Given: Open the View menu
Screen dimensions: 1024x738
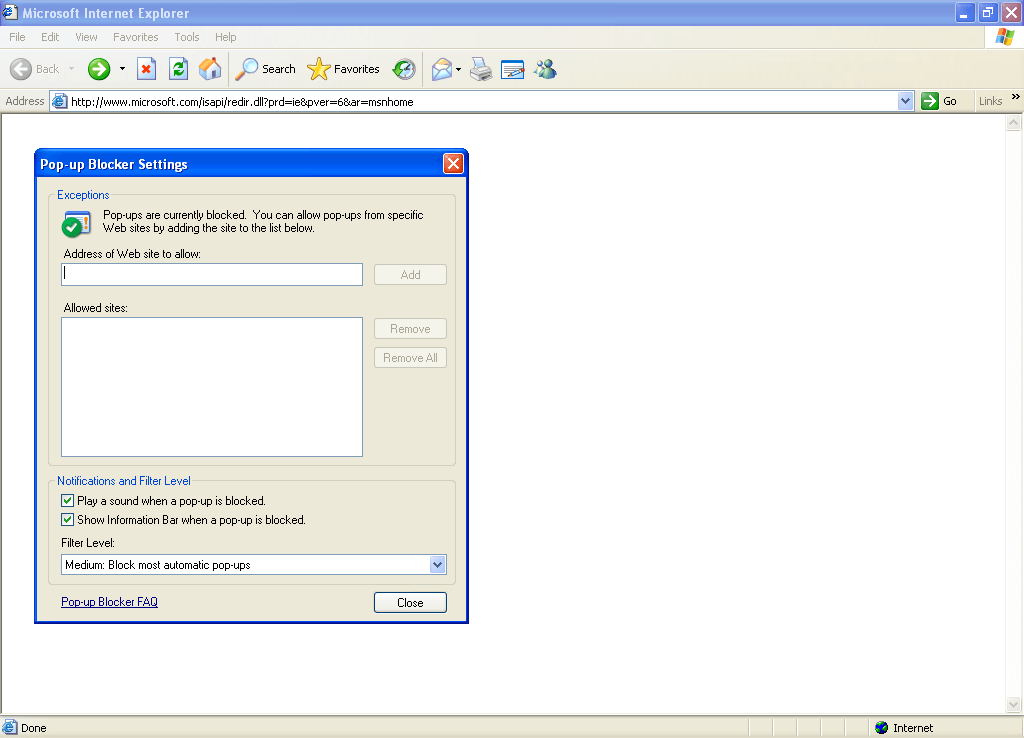Looking at the screenshot, I should click(x=86, y=37).
